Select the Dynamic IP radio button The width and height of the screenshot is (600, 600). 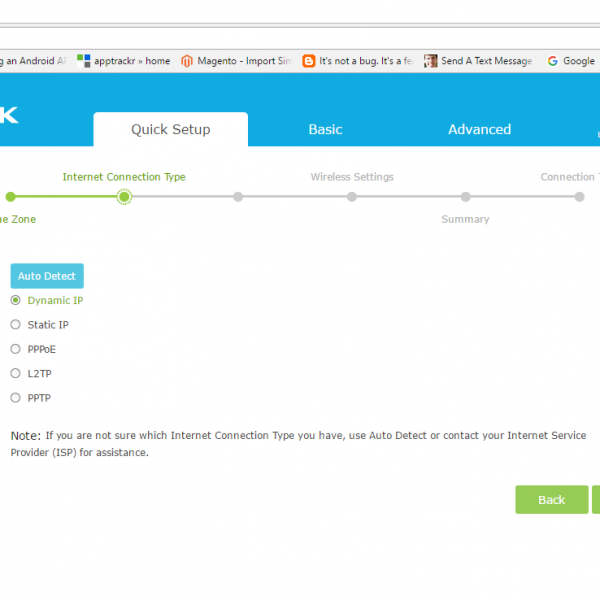pos(15,300)
